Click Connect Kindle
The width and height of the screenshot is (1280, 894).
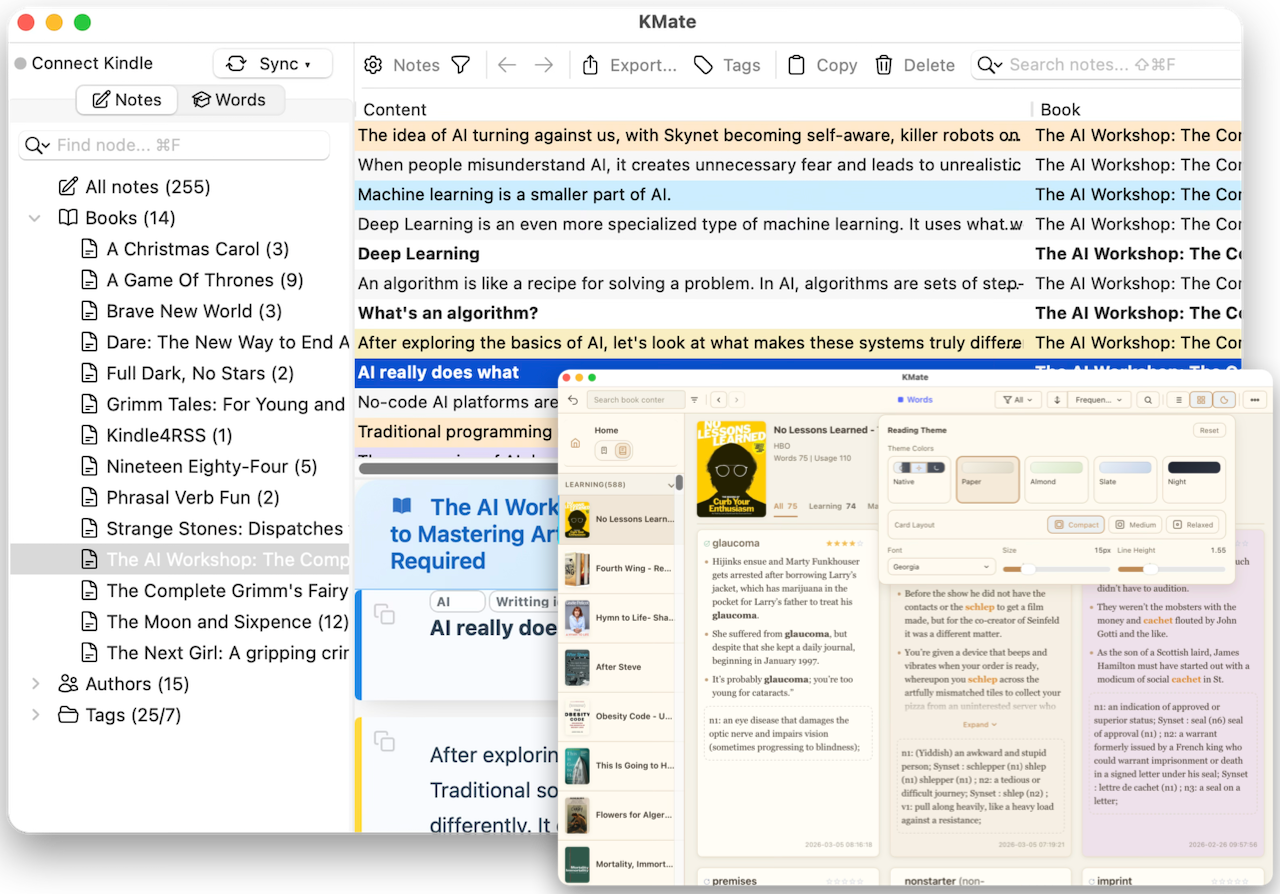[84, 63]
